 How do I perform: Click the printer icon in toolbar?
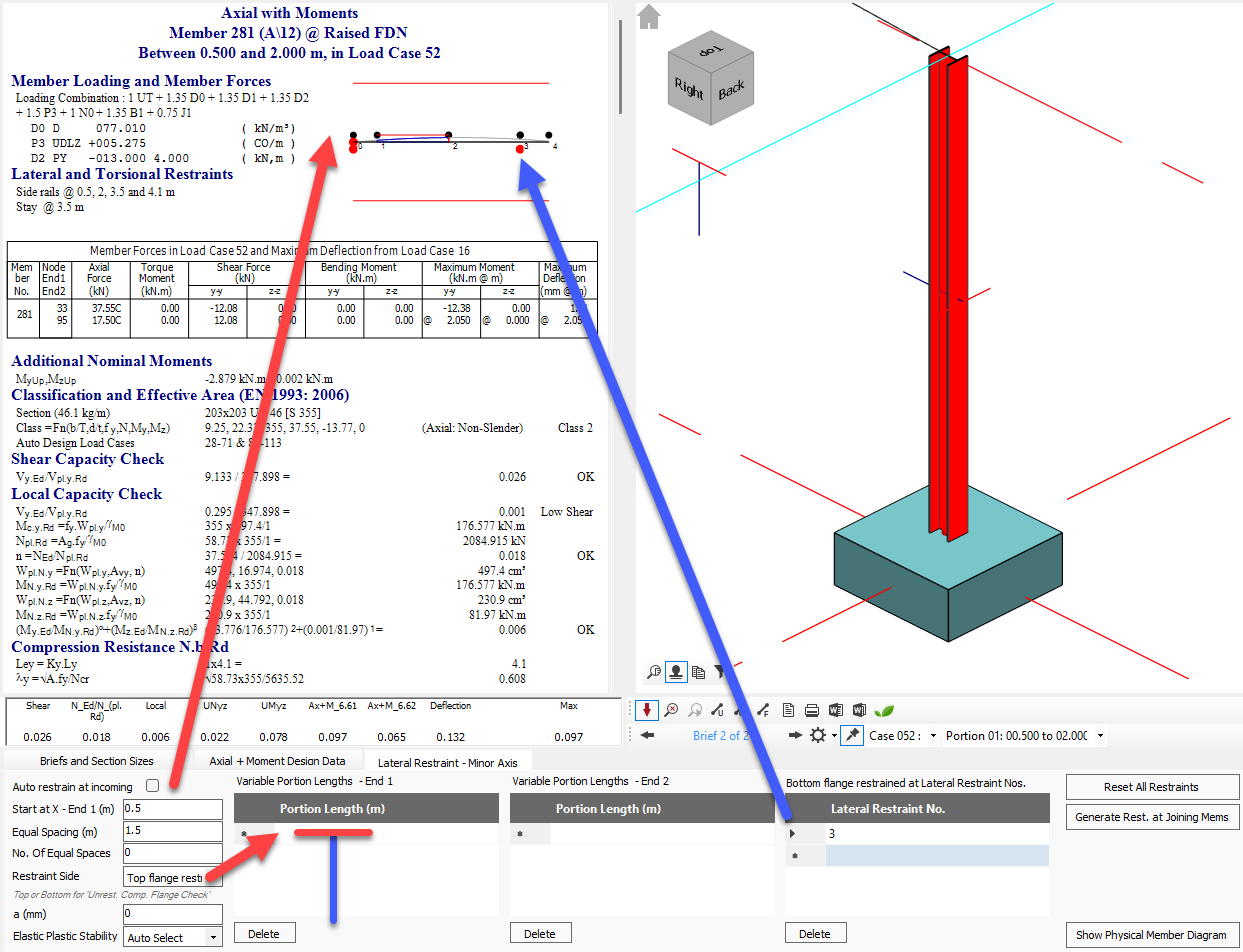pyautogui.click(x=812, y=710)
